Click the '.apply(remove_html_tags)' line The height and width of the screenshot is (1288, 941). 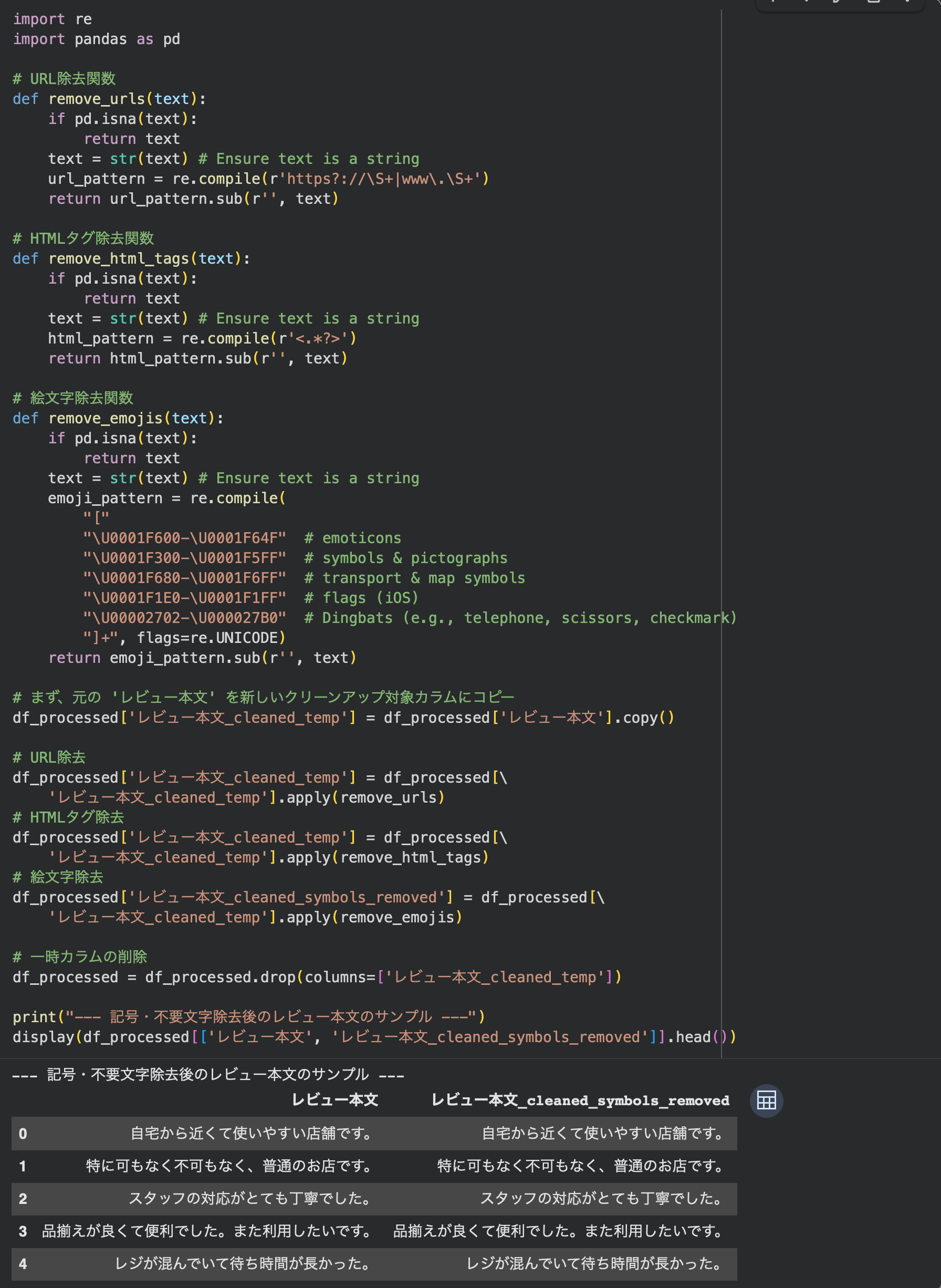(268, 857)
